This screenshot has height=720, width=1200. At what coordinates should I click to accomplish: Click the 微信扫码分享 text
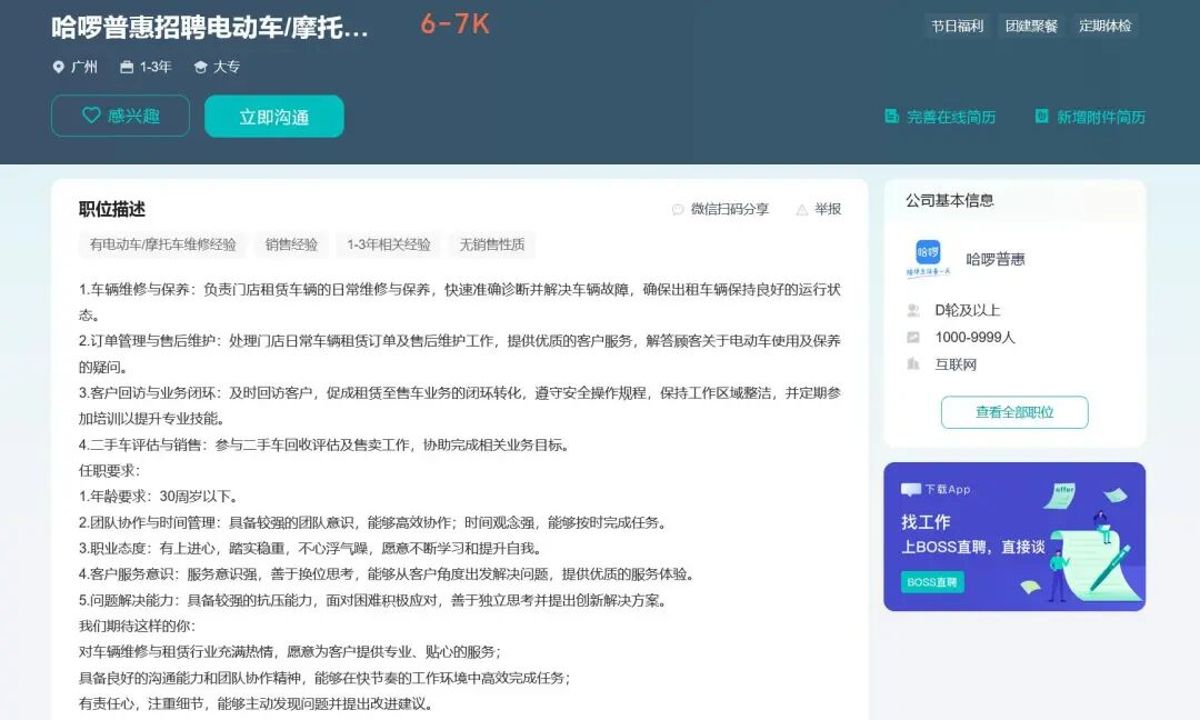tap(730, 209)
